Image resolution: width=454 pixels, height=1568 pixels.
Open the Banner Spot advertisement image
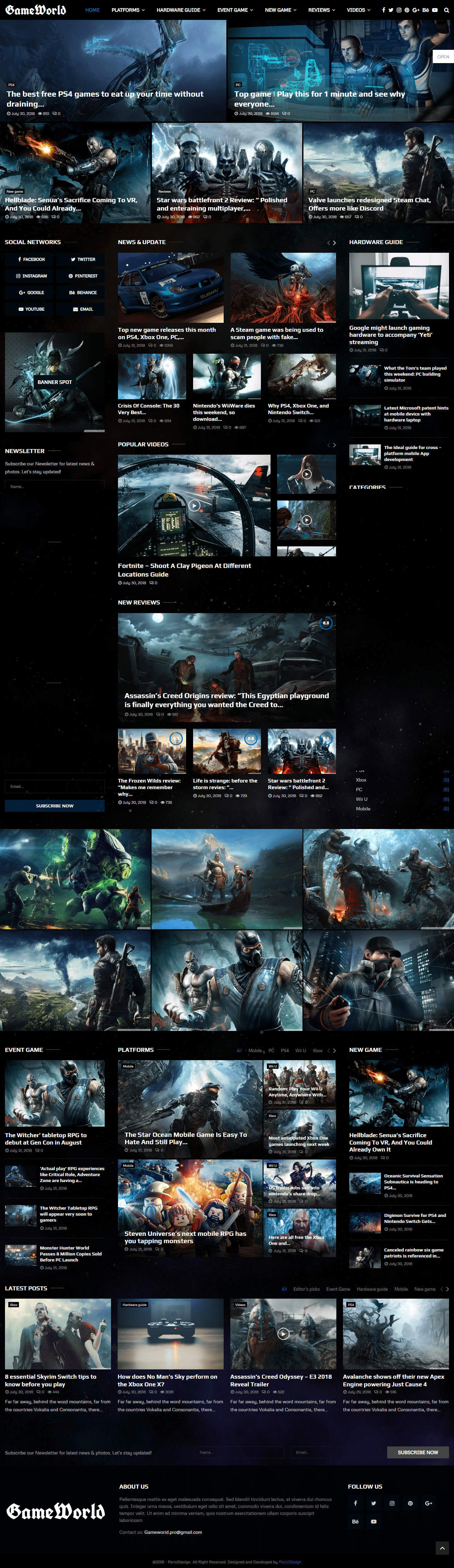55,382
